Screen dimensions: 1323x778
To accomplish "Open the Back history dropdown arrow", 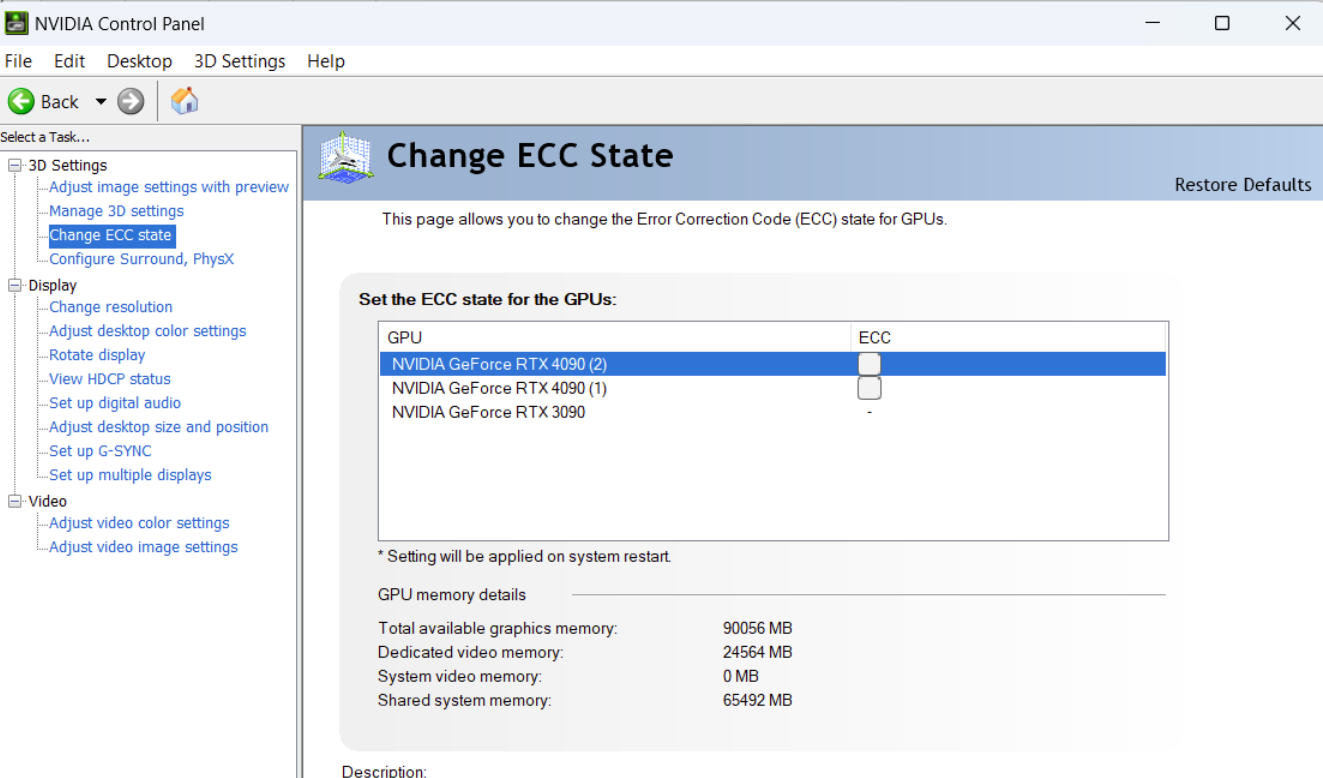I will [100, 102].
